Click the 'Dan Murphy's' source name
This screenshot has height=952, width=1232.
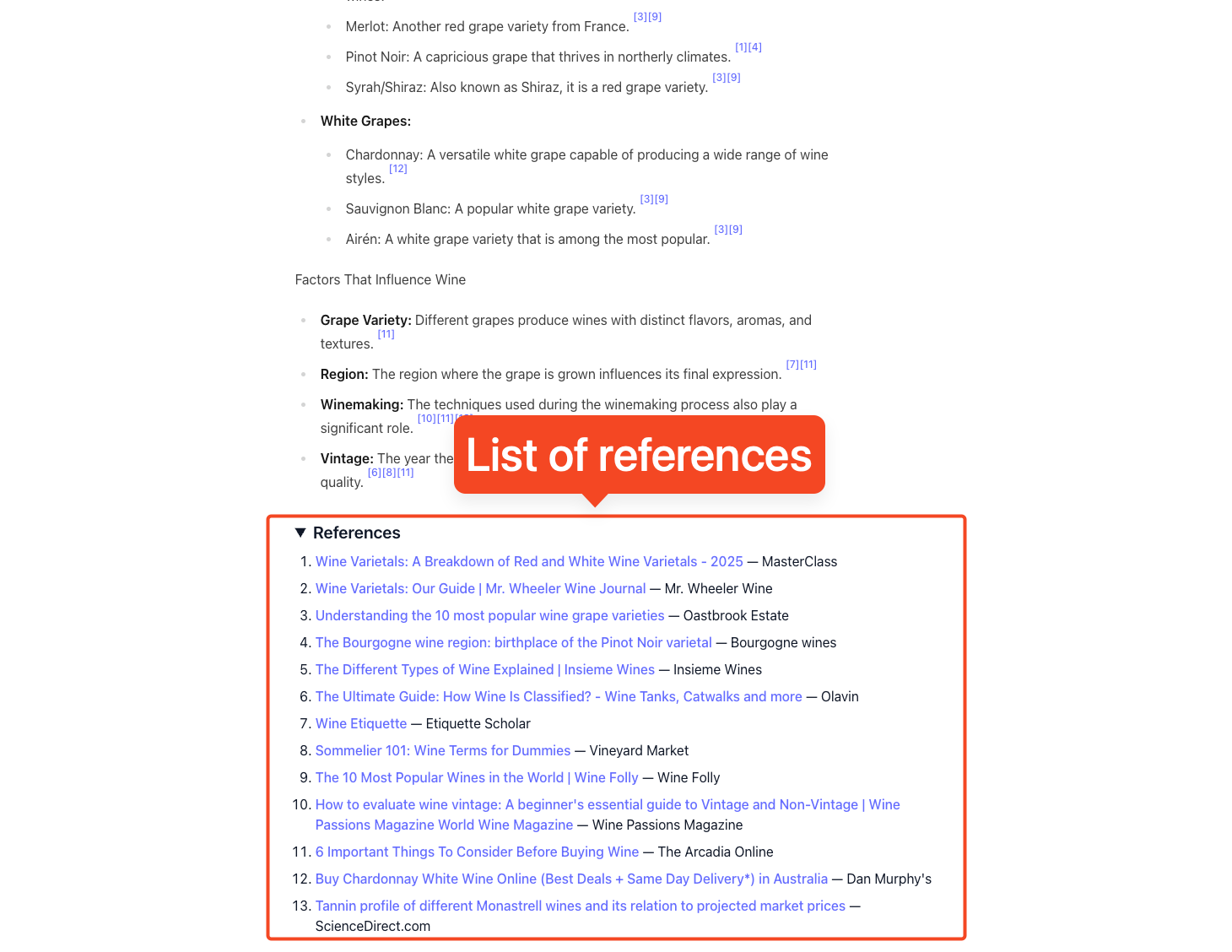(889, 879)
